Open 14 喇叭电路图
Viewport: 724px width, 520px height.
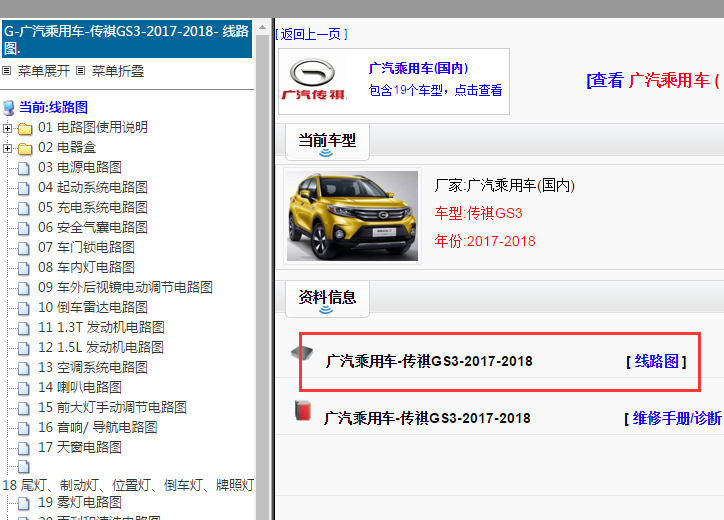click(79, 387)
